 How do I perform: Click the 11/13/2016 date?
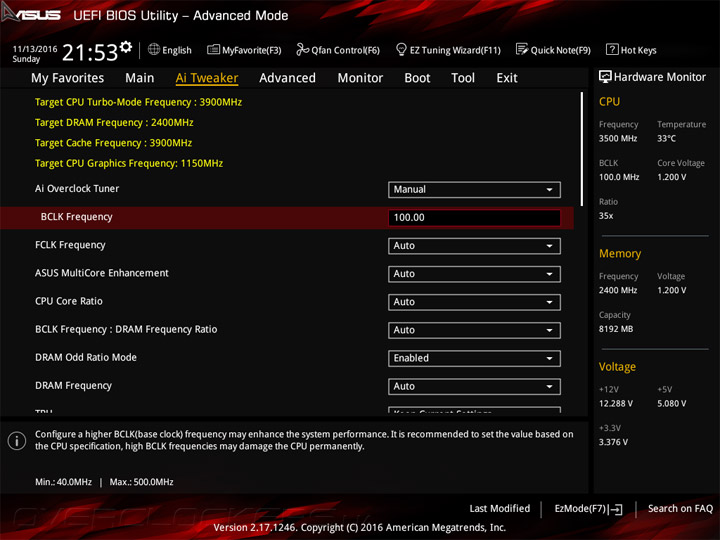[35, 49]
